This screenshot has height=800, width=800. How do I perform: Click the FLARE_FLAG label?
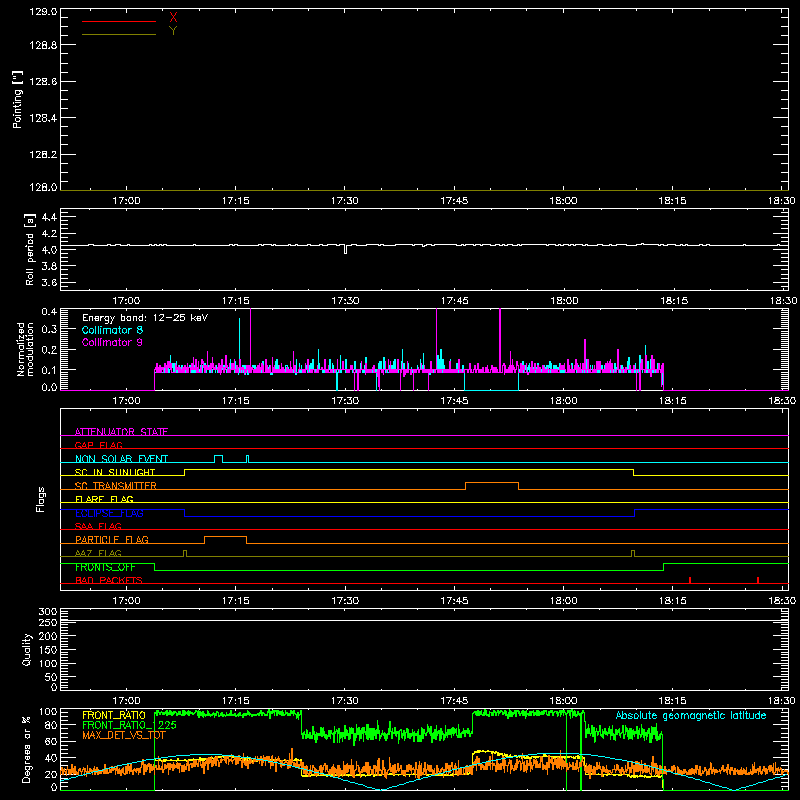(x=104, y=499)
